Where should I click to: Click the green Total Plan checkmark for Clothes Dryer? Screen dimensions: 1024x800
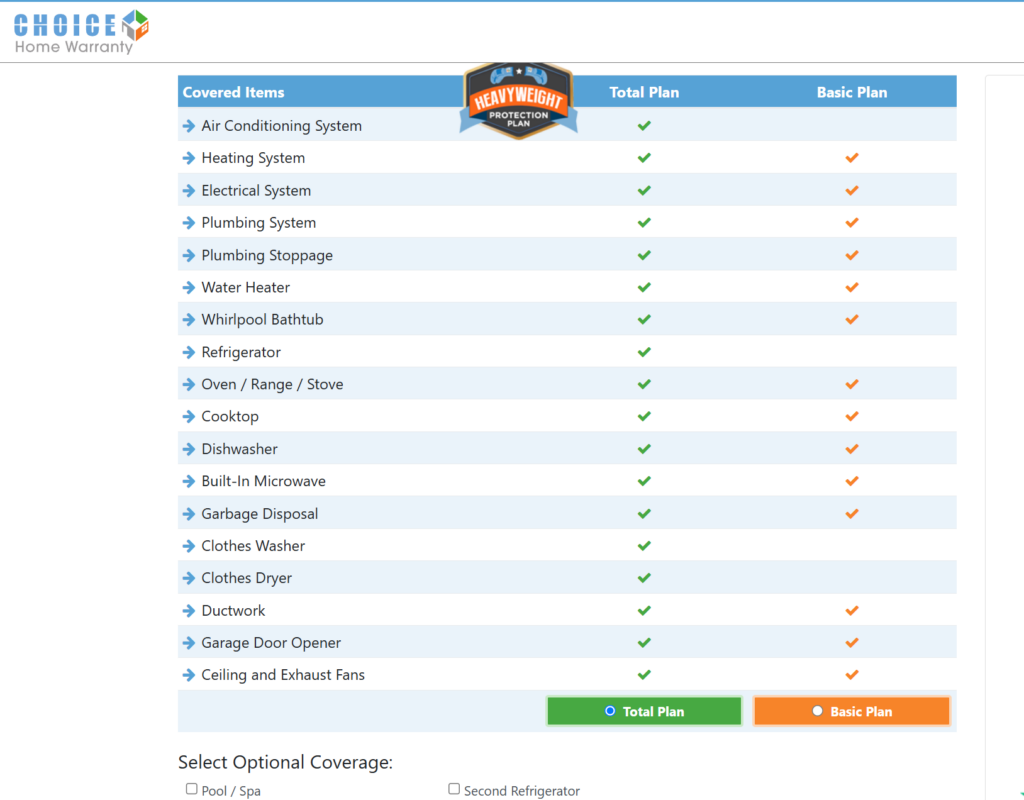(x=644, y=578)
